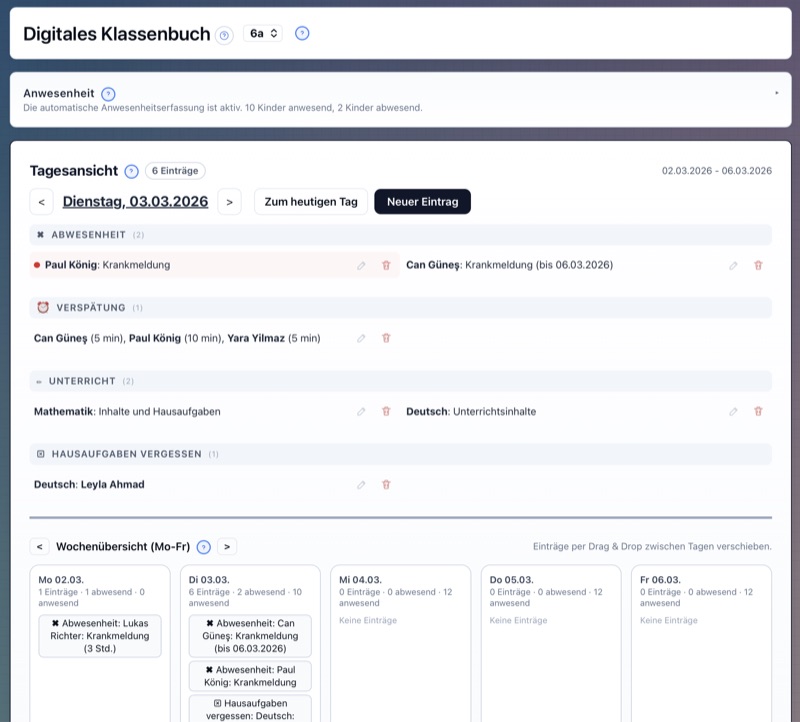This screenshot has height=722, width=800.
Task: Expand the Anwesenheit panel arrow
Action: (777, 93)
